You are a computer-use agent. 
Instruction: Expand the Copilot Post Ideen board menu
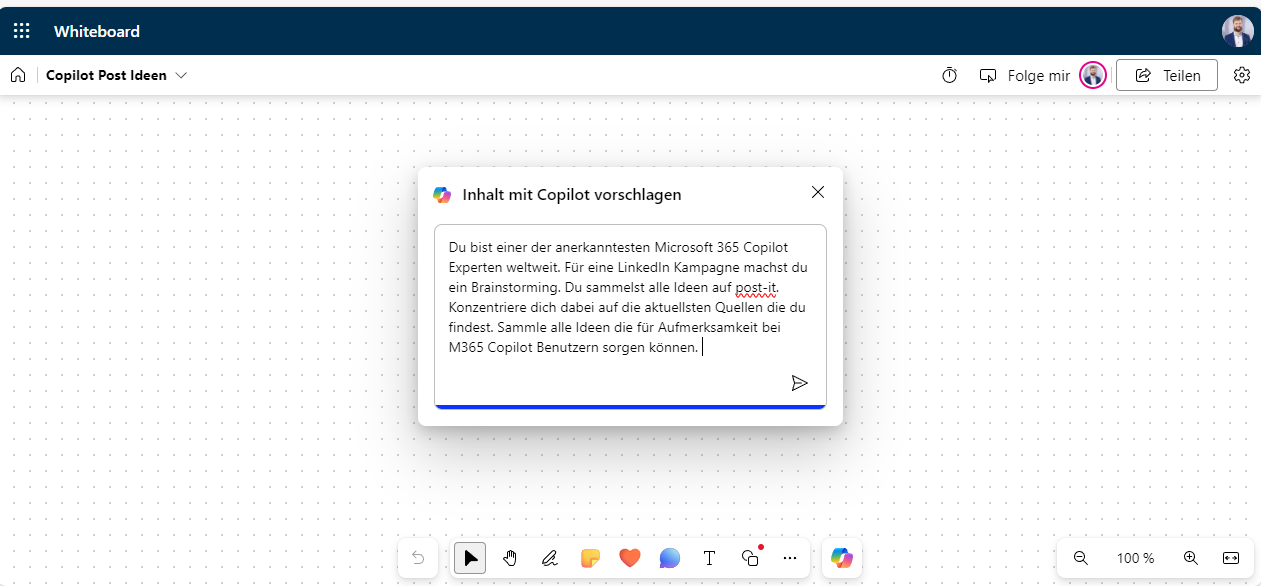coord(181,75)
